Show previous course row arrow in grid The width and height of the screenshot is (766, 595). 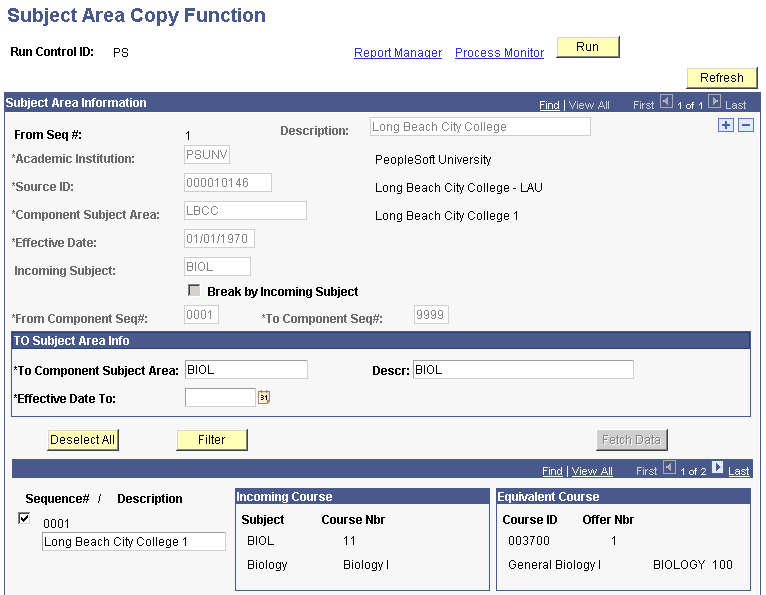pos(669,468)
